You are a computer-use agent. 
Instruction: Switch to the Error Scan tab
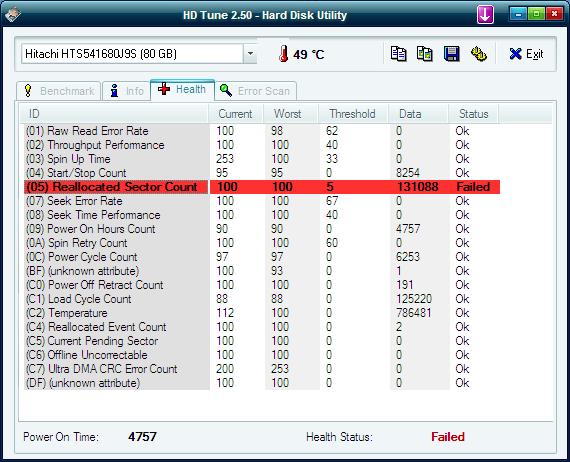pos(256,91)
